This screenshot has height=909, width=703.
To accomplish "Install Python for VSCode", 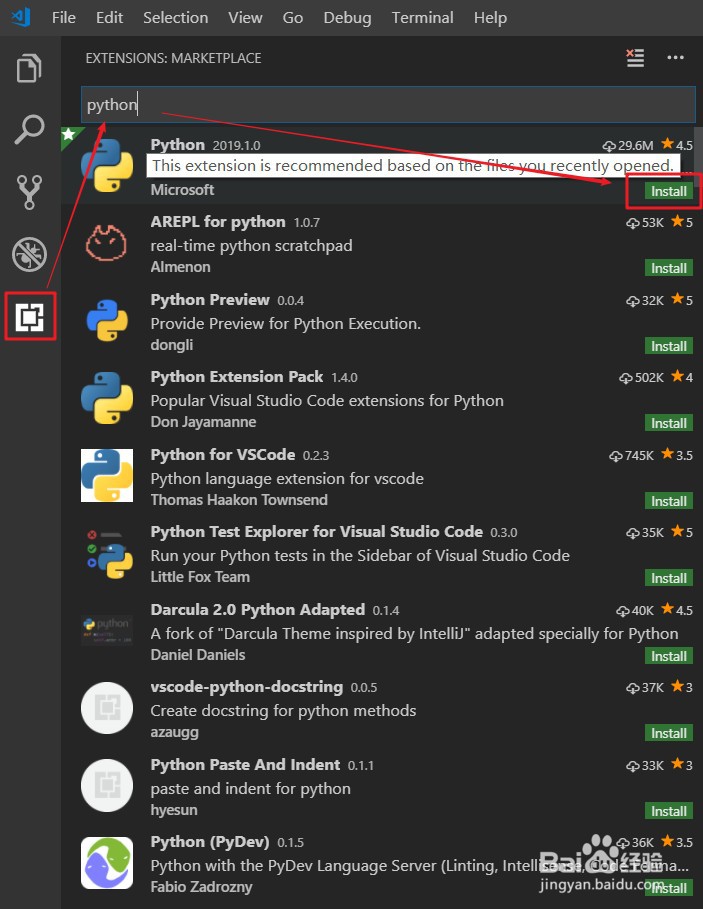I will pos(669,501).
